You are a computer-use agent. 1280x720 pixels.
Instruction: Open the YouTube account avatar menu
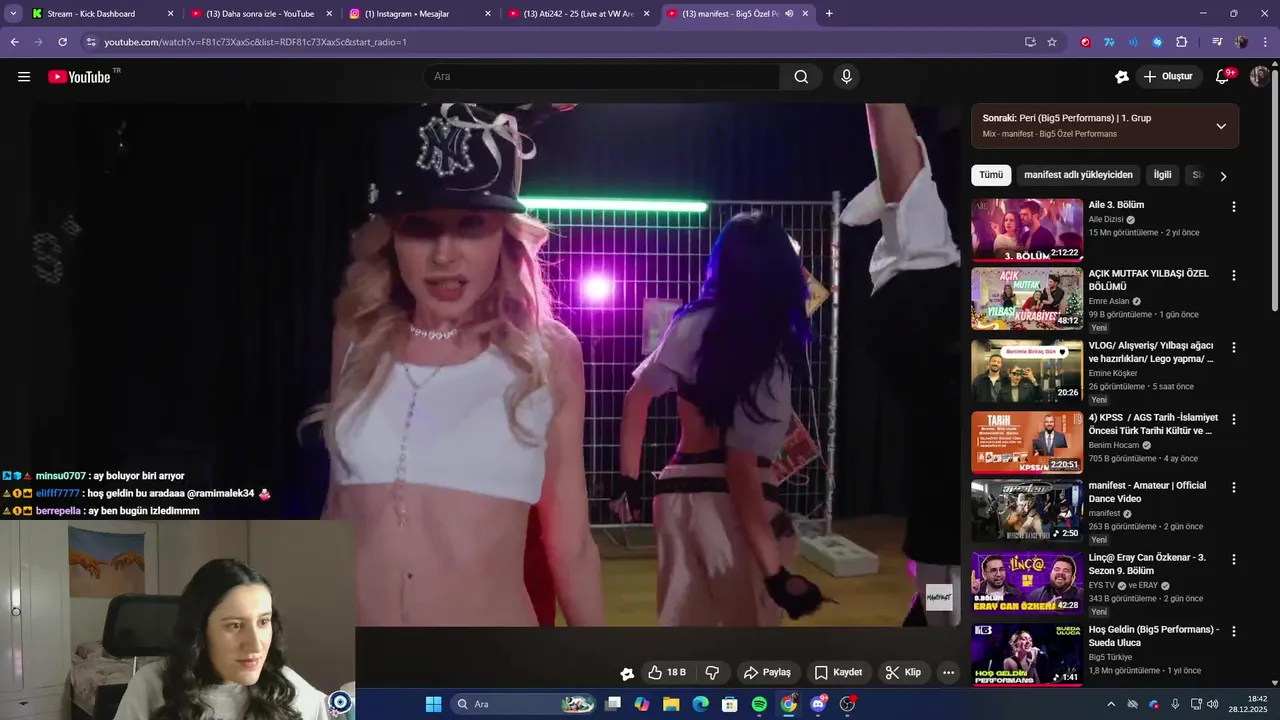point(1260,77)
